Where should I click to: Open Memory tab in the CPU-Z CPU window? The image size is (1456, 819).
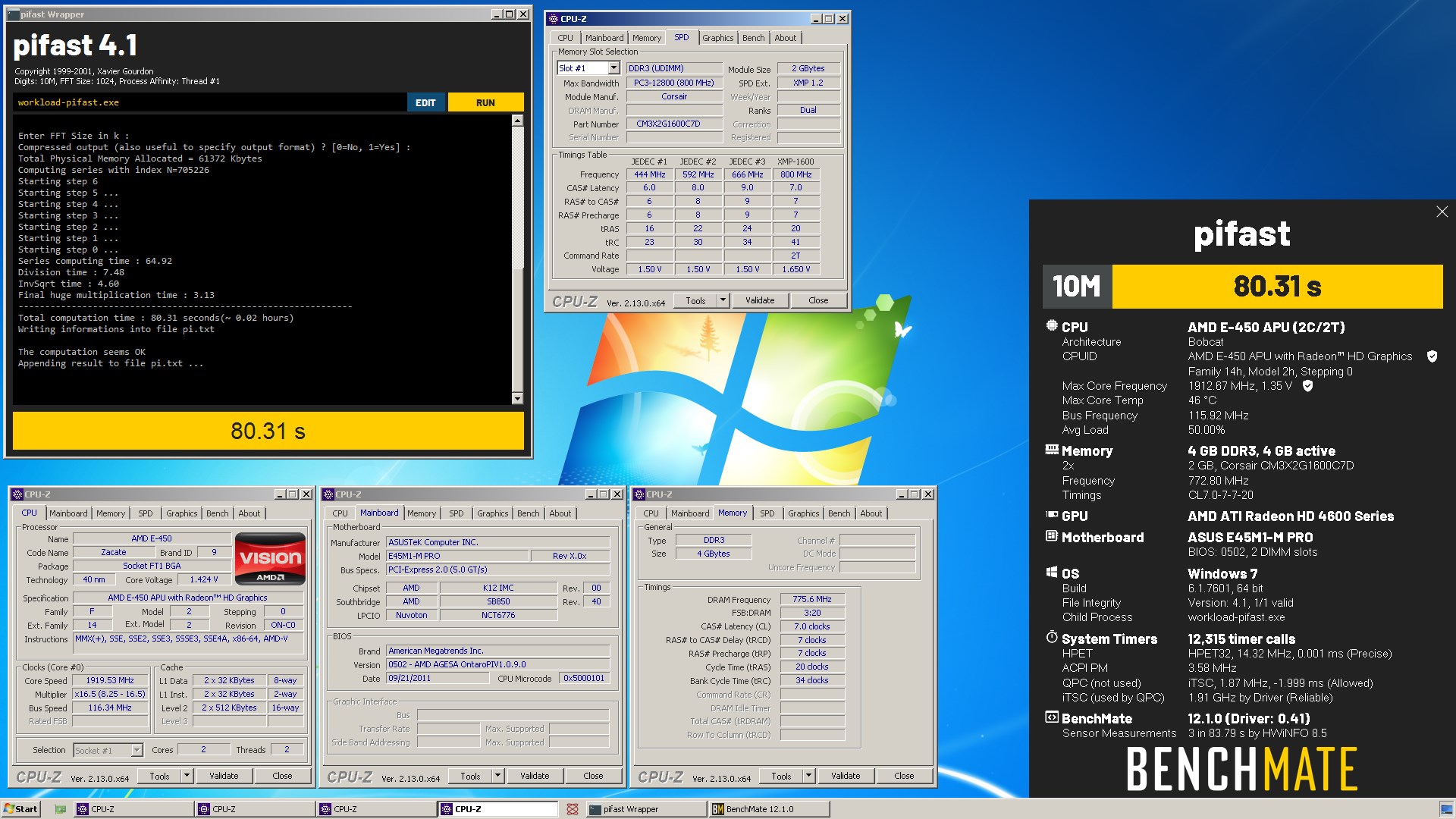click(x=111, y=513)
